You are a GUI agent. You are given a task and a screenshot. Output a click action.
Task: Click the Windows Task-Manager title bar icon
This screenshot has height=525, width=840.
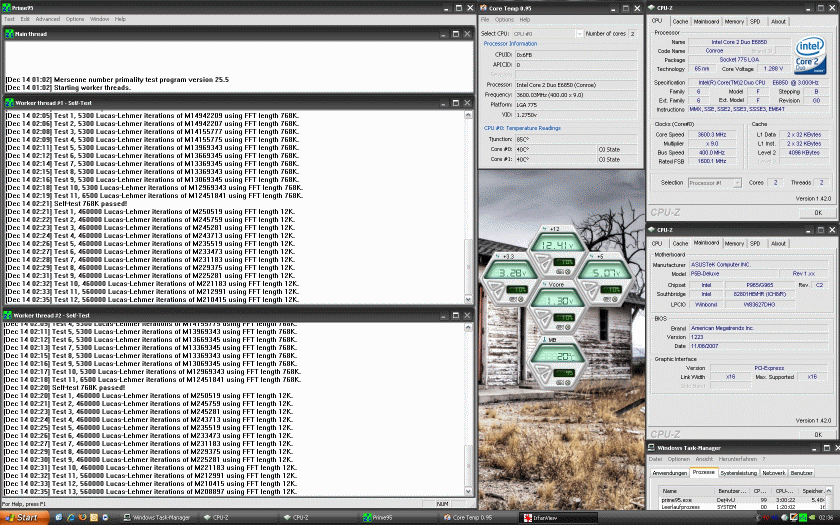point(652,447)
